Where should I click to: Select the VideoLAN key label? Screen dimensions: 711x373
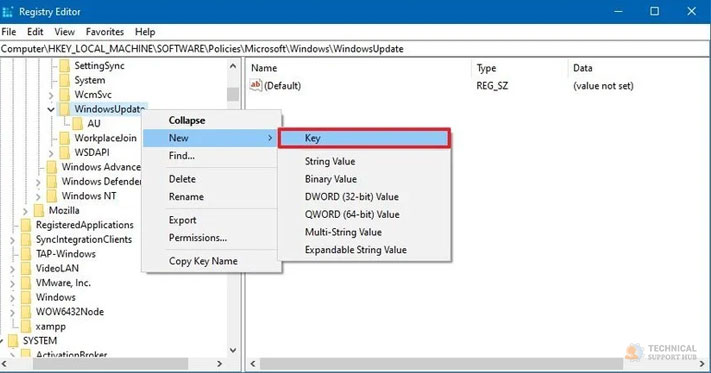coord(57,268)
